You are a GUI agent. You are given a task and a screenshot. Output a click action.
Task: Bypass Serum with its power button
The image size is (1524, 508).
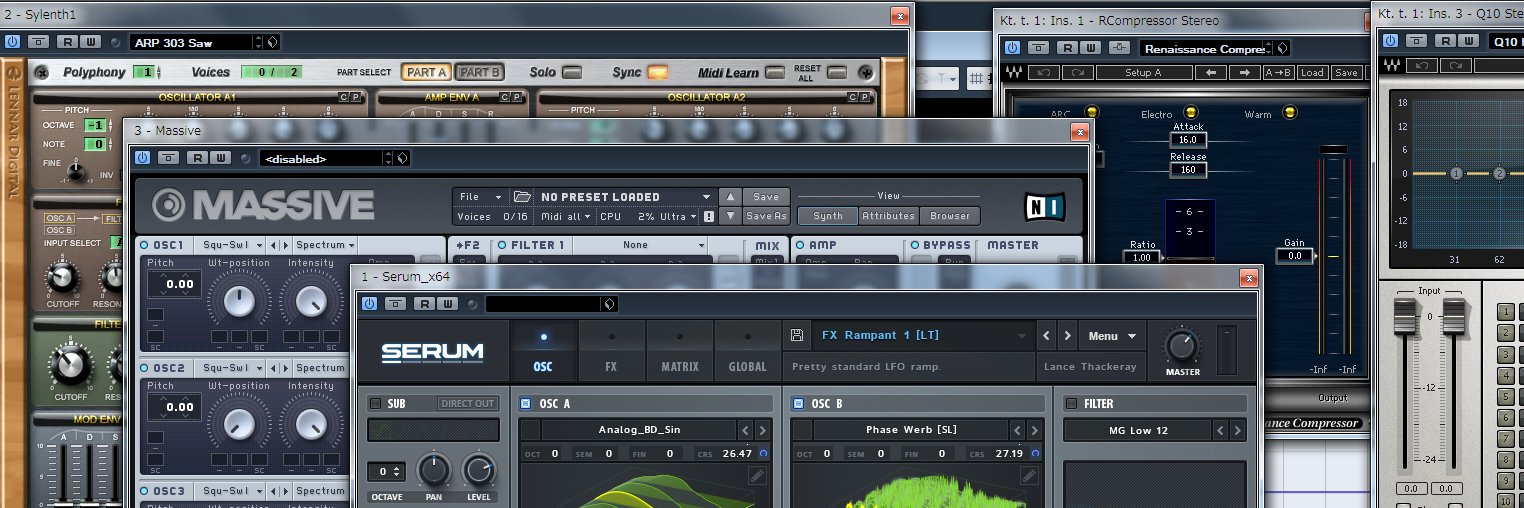point(370,304)
